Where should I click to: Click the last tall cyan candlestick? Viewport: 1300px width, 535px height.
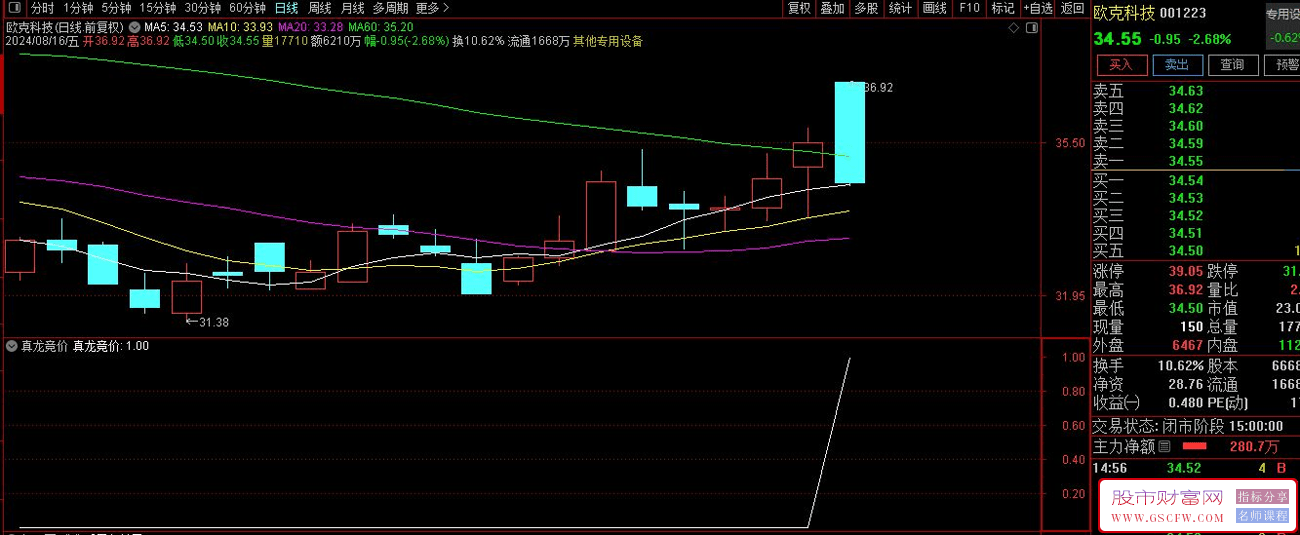coord(849,133)
